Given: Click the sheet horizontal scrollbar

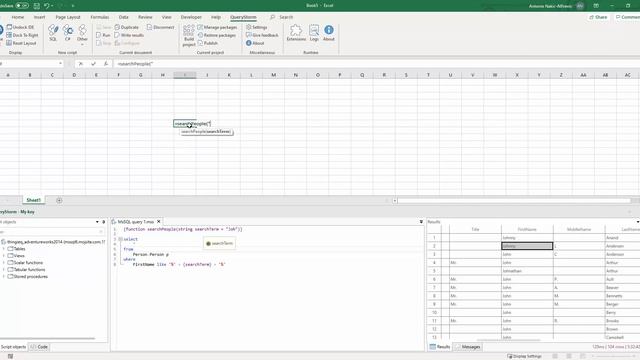Looking at the screenshot, I should click(514, 200).
